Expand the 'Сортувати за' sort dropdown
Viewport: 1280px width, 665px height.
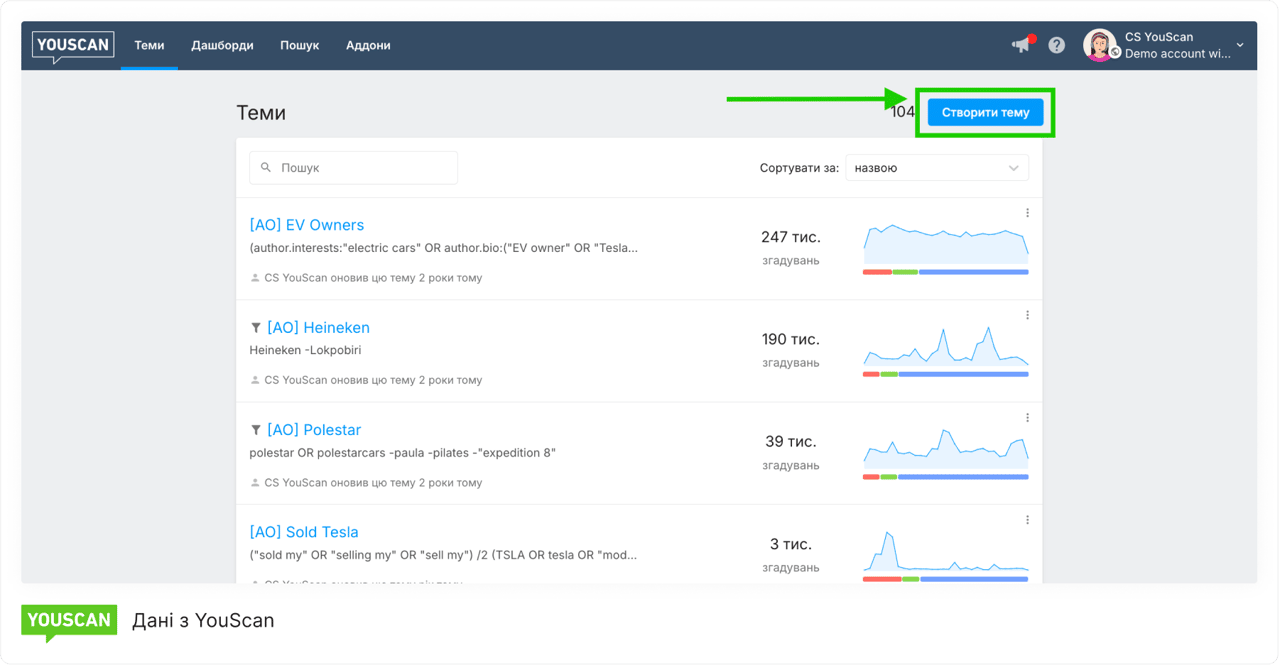pos(936,168)
